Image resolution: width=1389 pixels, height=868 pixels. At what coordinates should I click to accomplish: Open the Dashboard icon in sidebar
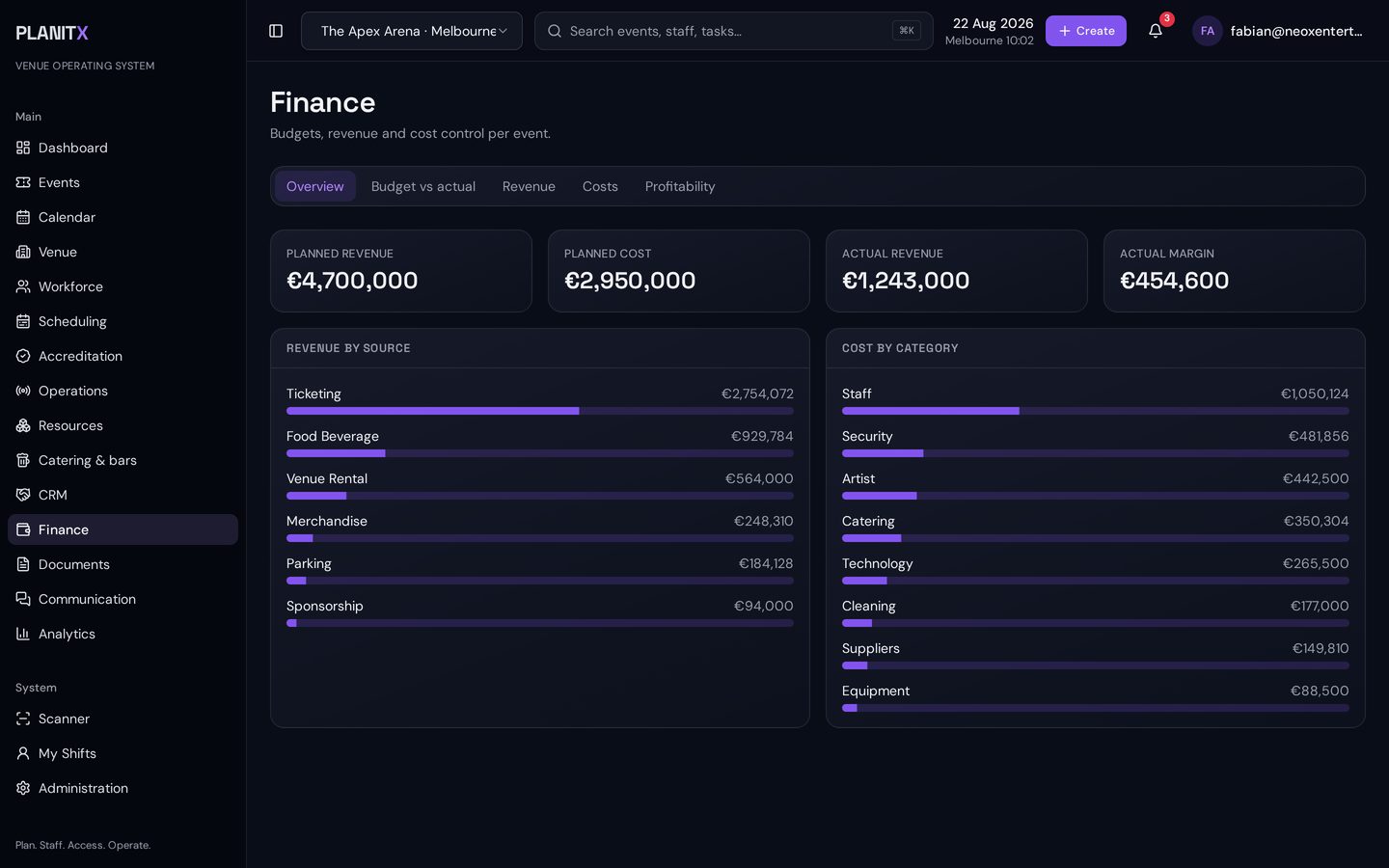coord(23,148)
